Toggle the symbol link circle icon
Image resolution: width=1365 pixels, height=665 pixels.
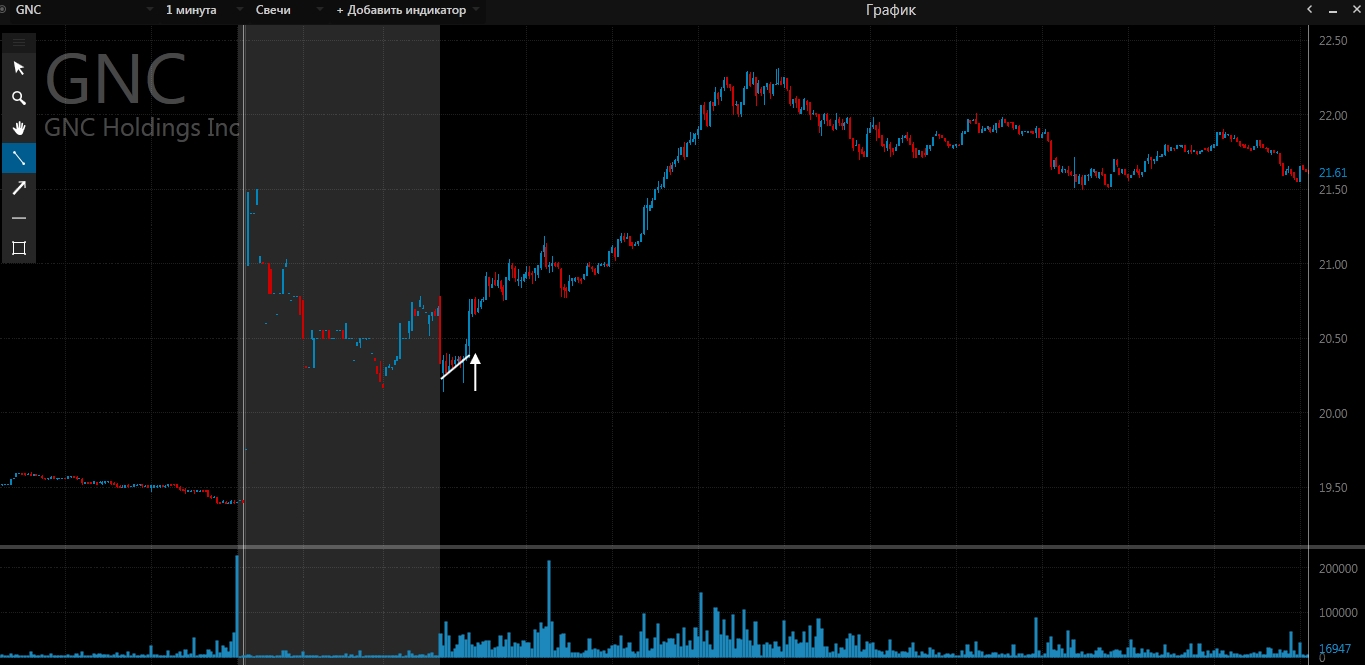click(x=3, y=10)
